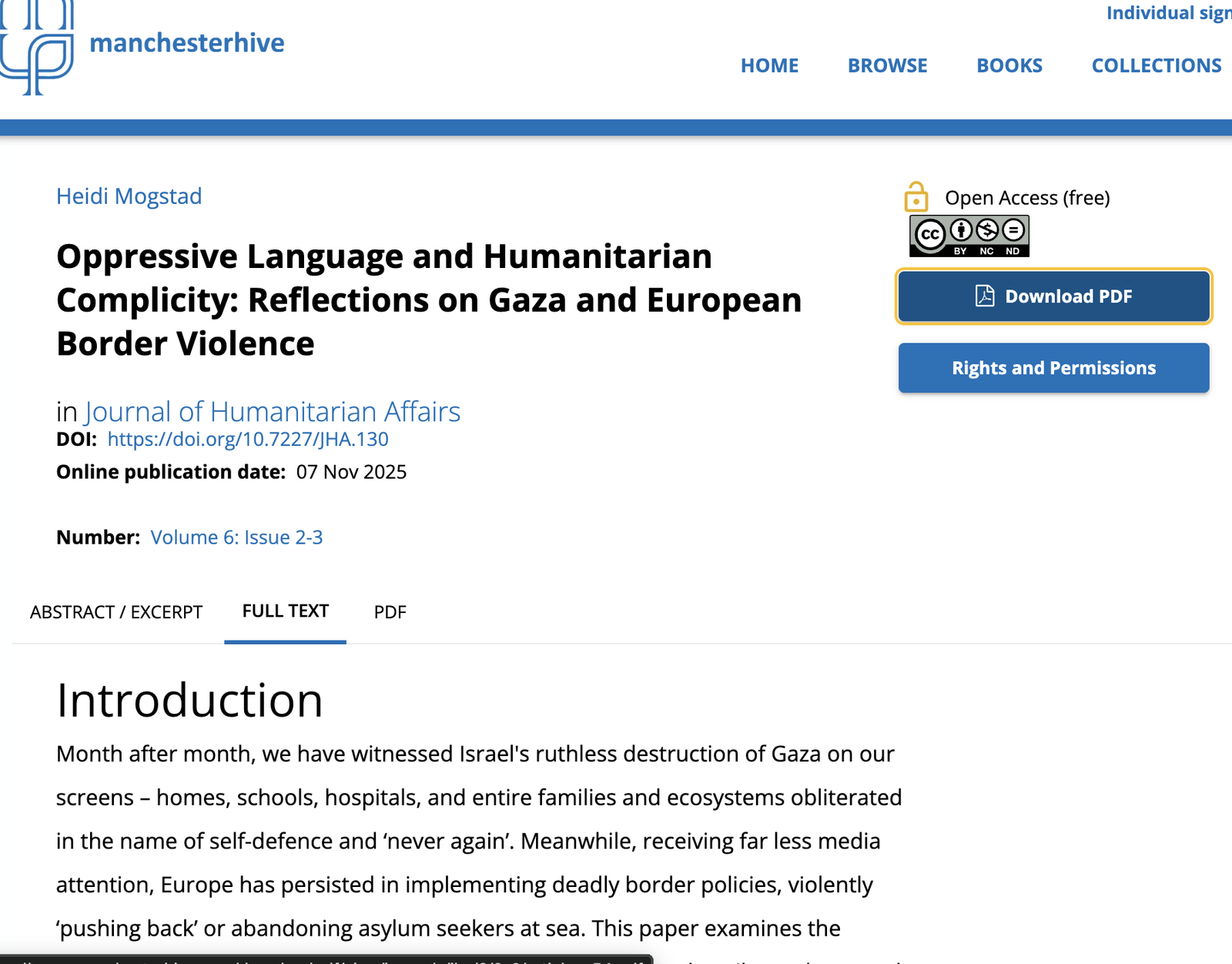Open author Heidi Mogstad's link
Image resolution: width=1232 pixels, height=964 pixels.
coord(129,196)
